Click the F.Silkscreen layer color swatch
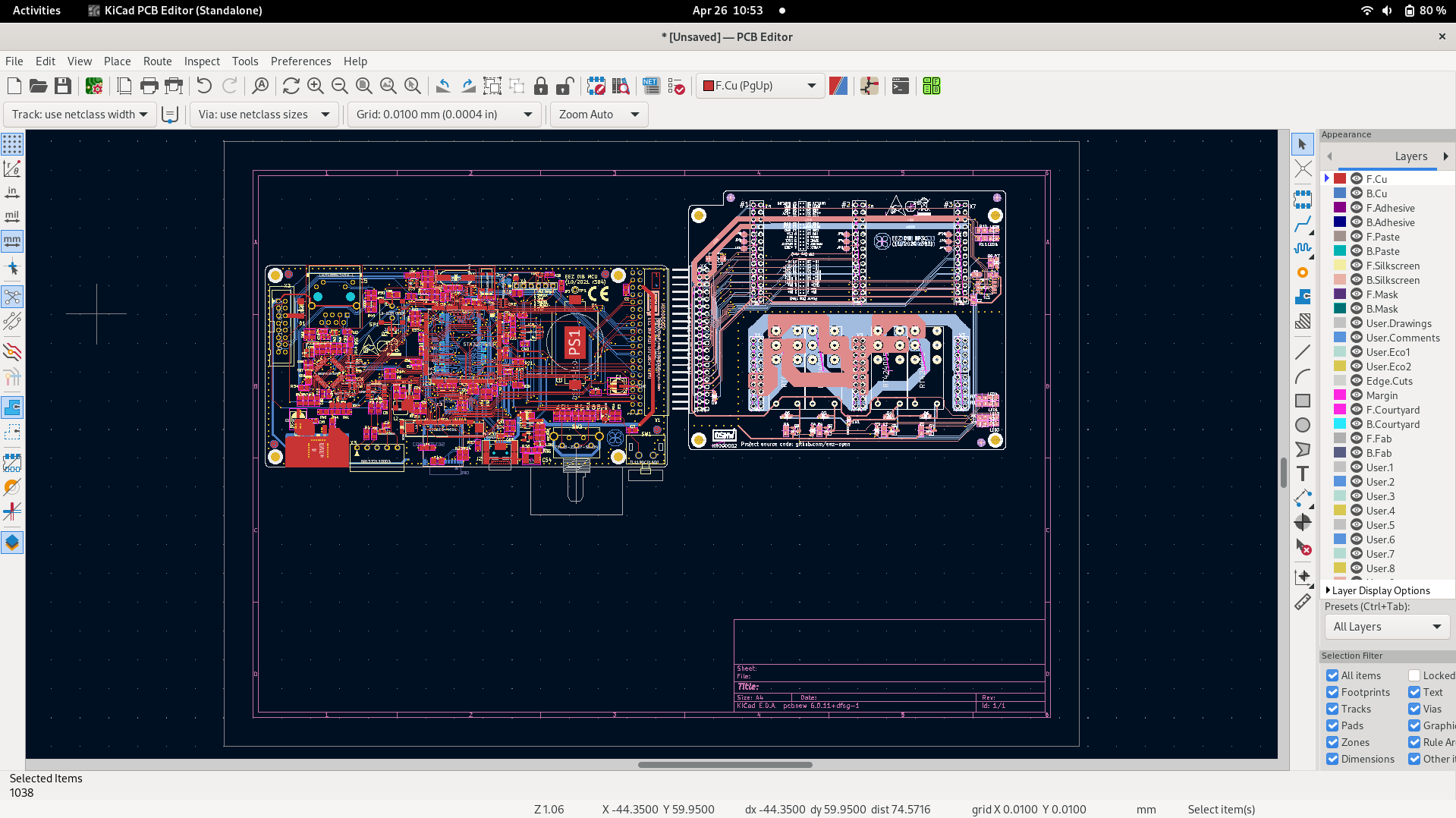Viewport: 1456px width, 818px height. click(x=1340, y=266)
